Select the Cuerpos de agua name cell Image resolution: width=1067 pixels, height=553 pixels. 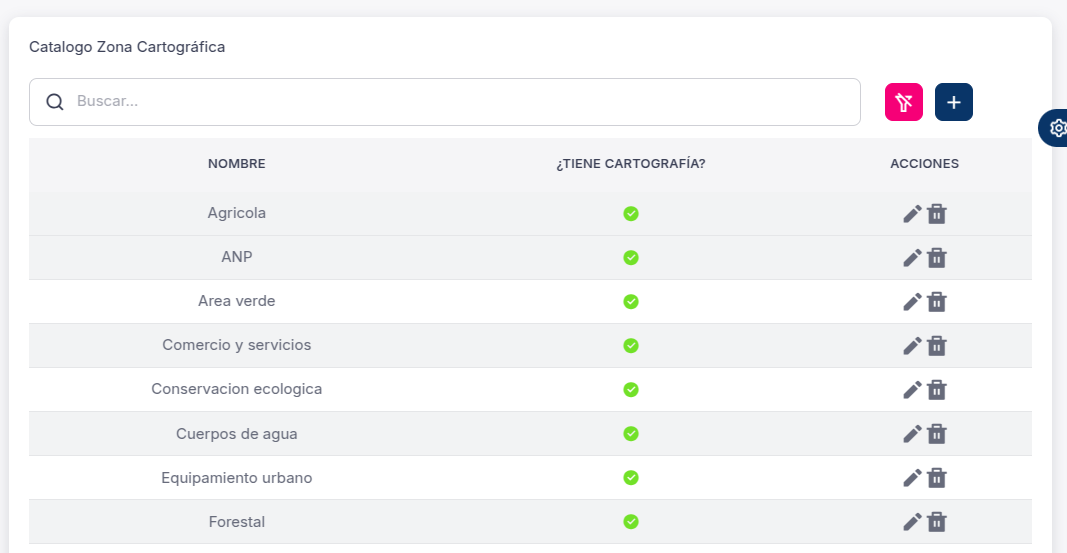[237, 433]
